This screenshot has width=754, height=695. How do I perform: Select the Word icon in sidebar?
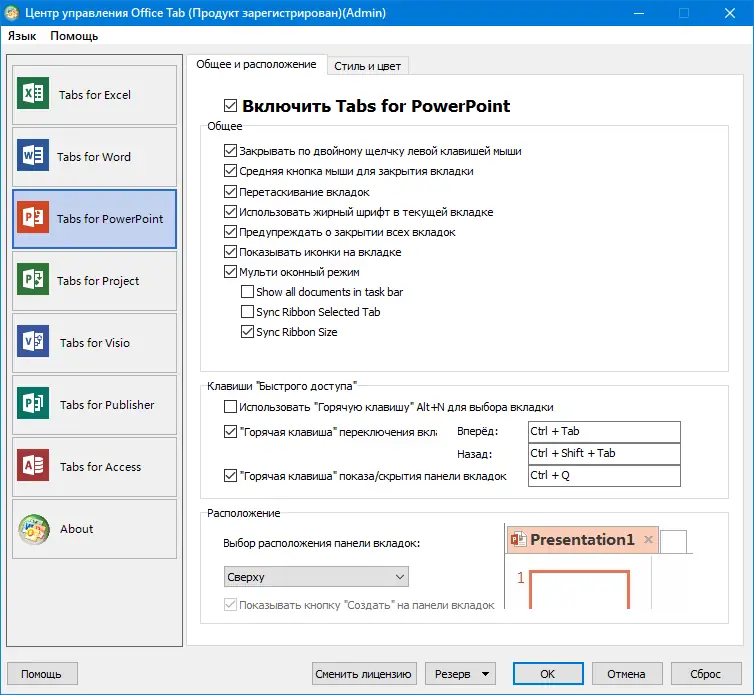click(33, 155)
